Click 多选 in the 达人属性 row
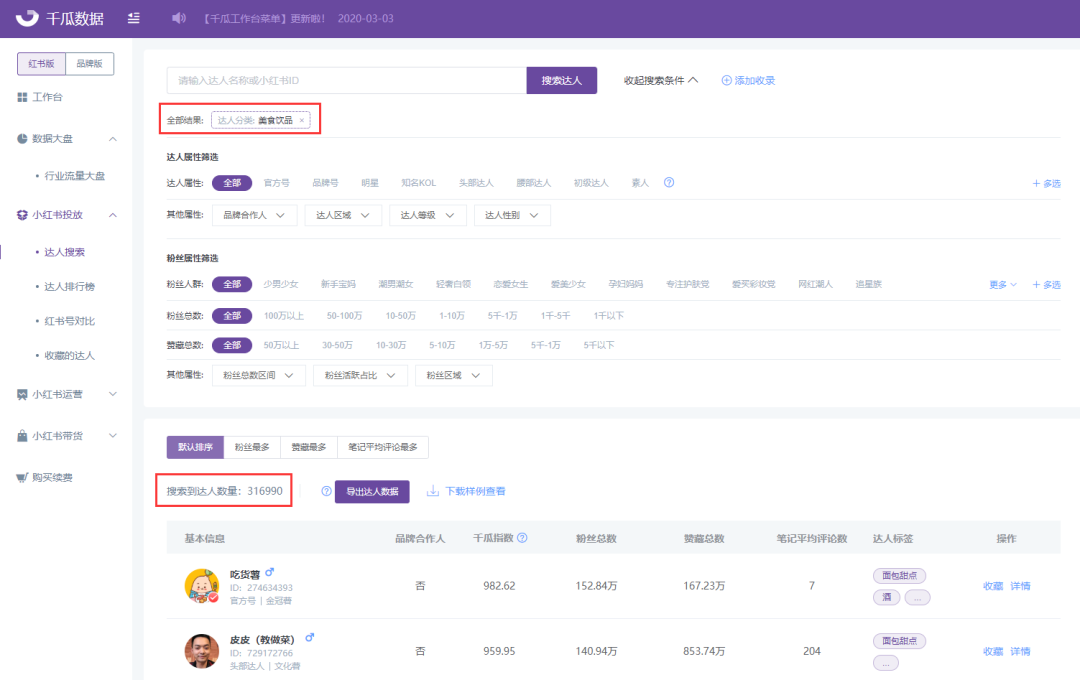Viewport: 1080px width, 680px height. coord(1046,183)
